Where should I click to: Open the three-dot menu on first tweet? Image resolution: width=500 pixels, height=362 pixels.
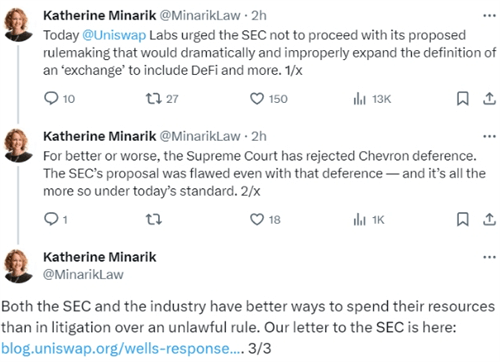489,15
